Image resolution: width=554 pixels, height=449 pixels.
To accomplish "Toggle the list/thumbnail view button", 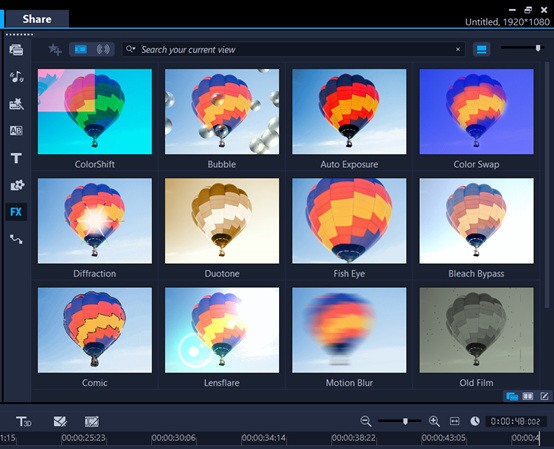I will (x=482, y=49).
